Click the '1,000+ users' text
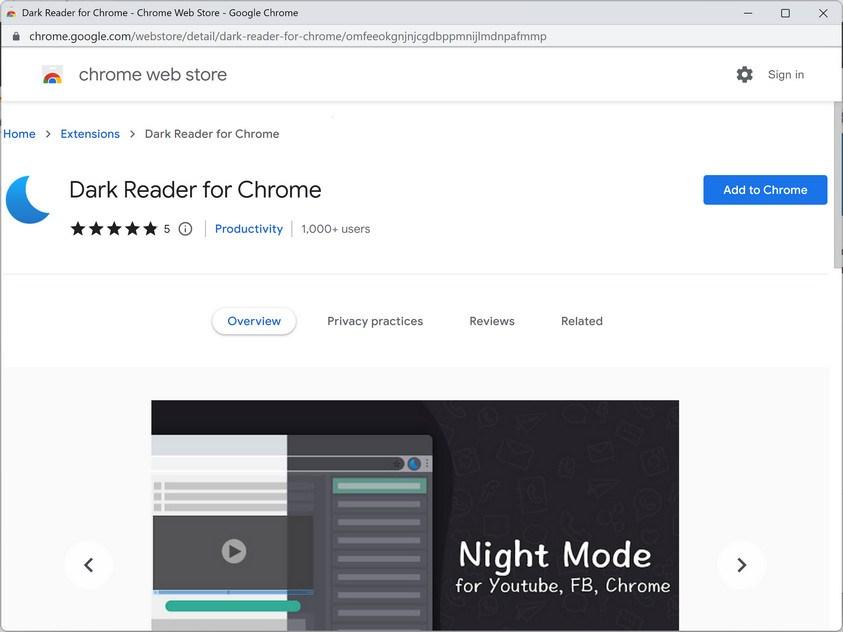 [335, 229]
